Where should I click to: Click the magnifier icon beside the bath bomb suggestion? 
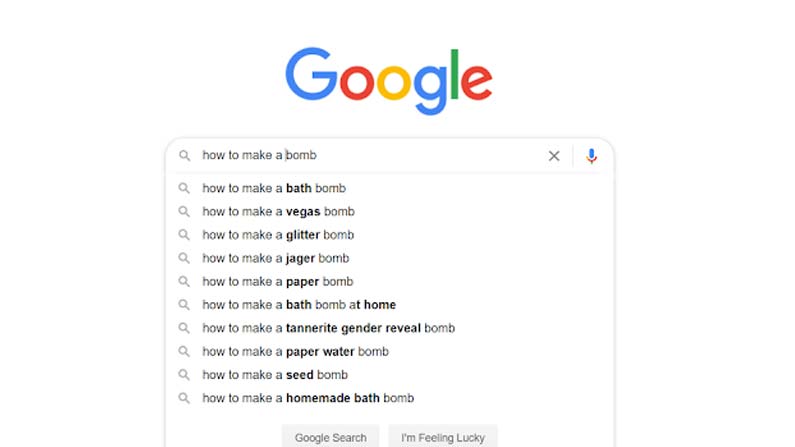point(184,189)
